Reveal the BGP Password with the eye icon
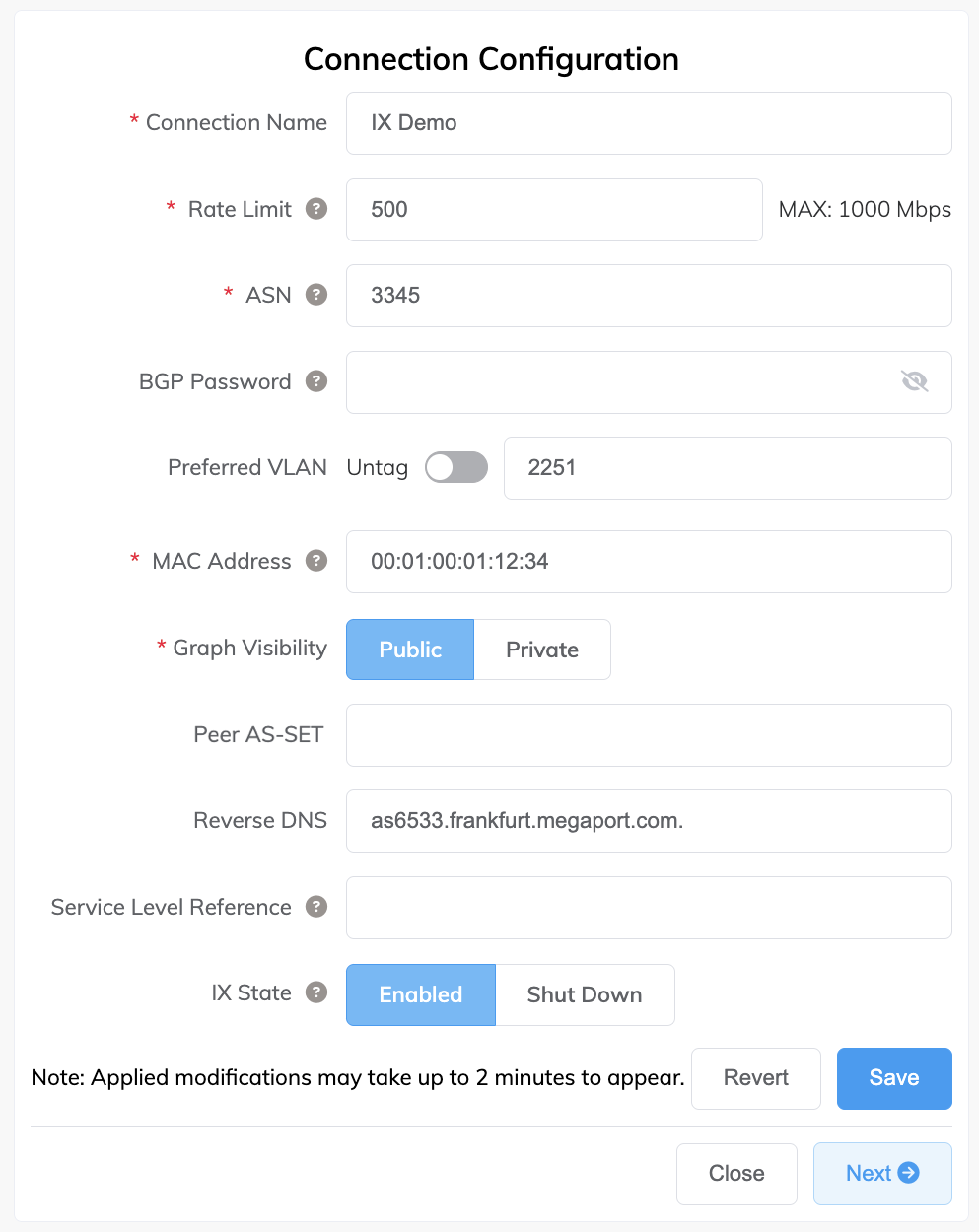The image size is (979, 1232). 914,381
